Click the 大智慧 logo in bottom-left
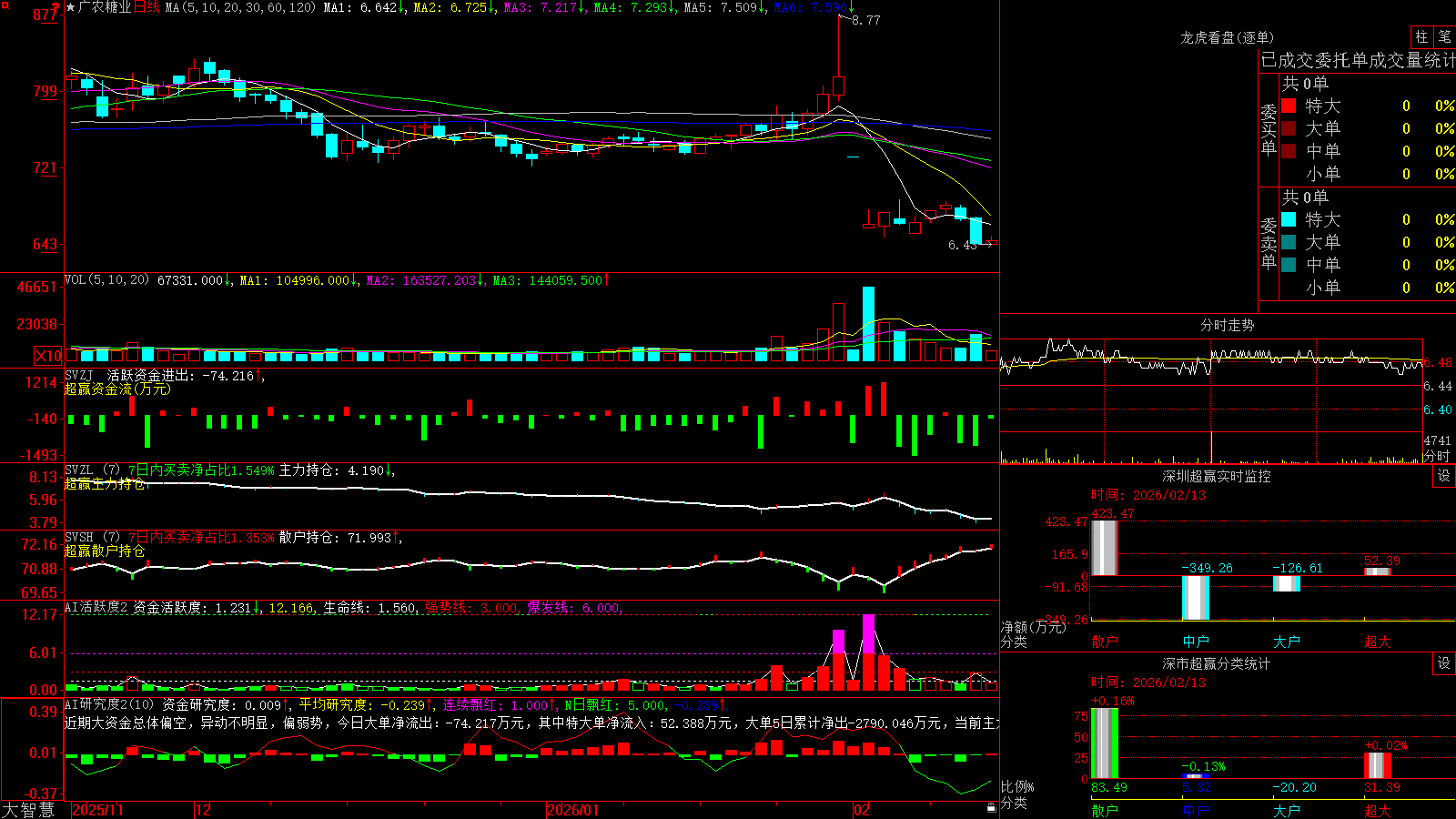 tap(28, 810)
